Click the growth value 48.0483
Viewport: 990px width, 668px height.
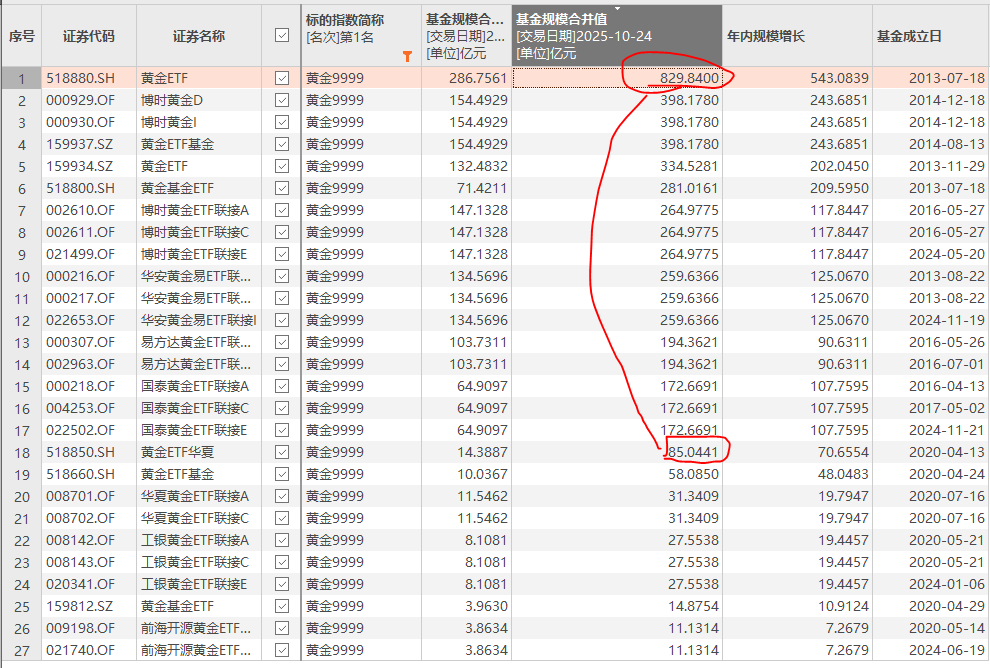(x=843, y=474)
